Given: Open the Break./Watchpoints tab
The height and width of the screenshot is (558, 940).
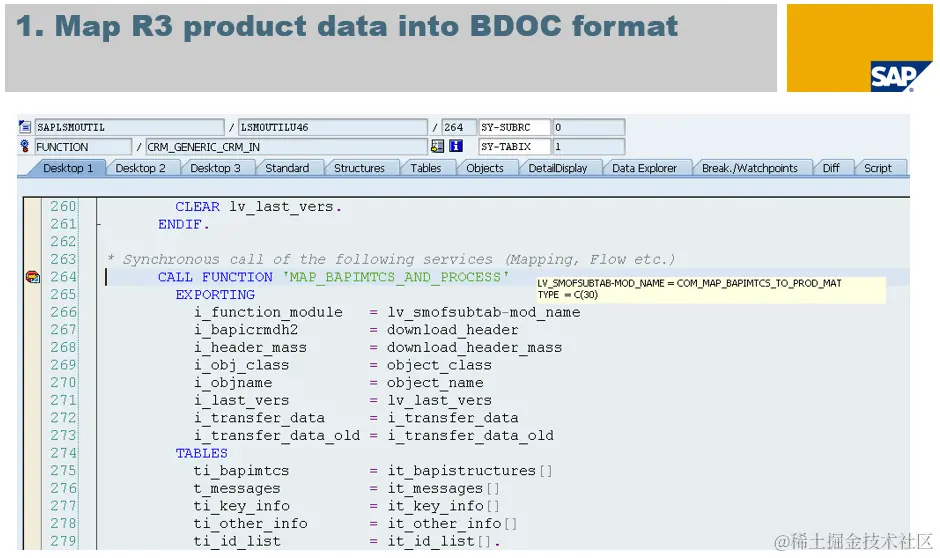Looking at the screenshot, I should tap(749, 168).
